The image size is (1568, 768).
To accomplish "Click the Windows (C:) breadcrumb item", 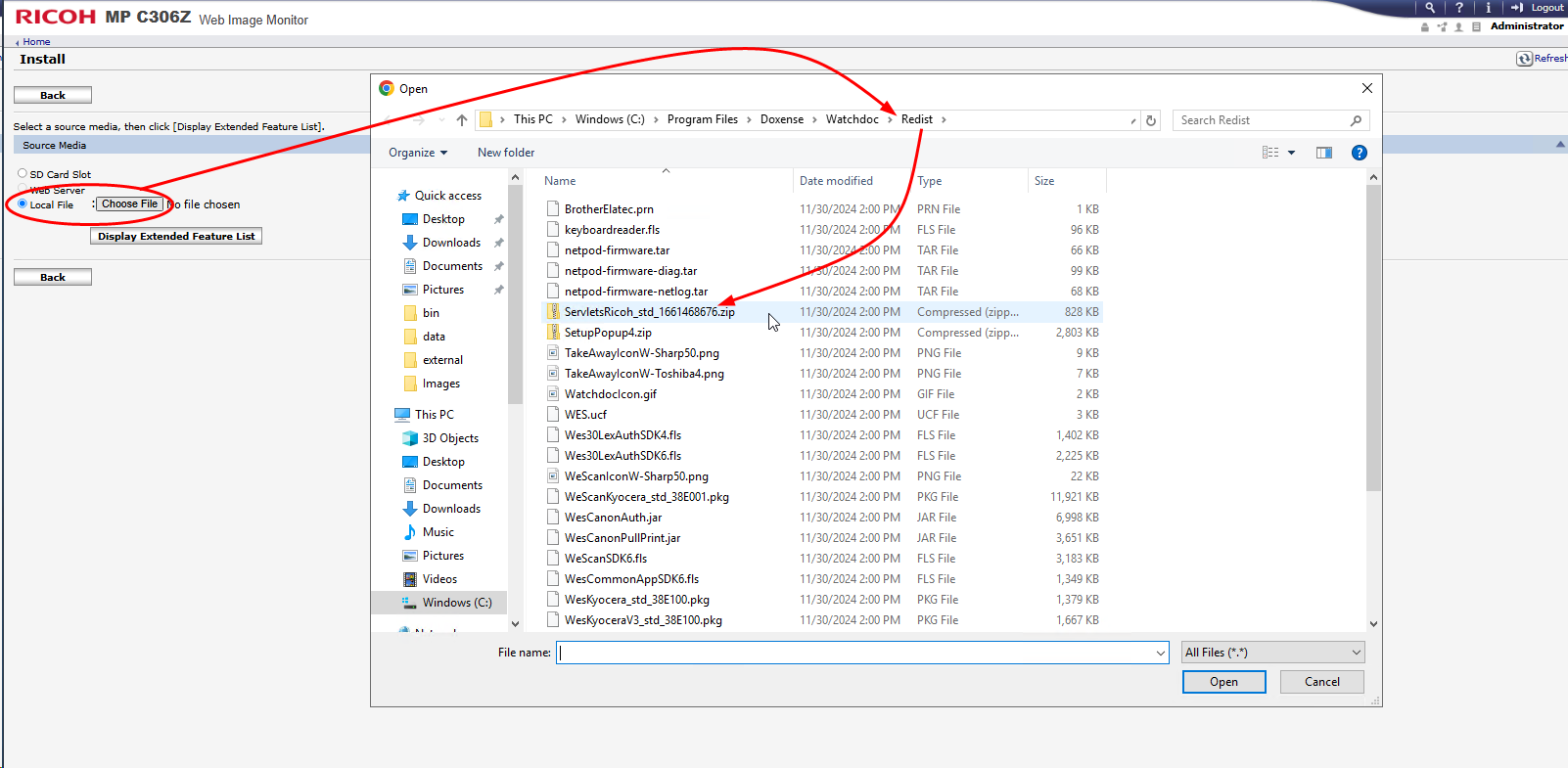I will coord(610,119).
